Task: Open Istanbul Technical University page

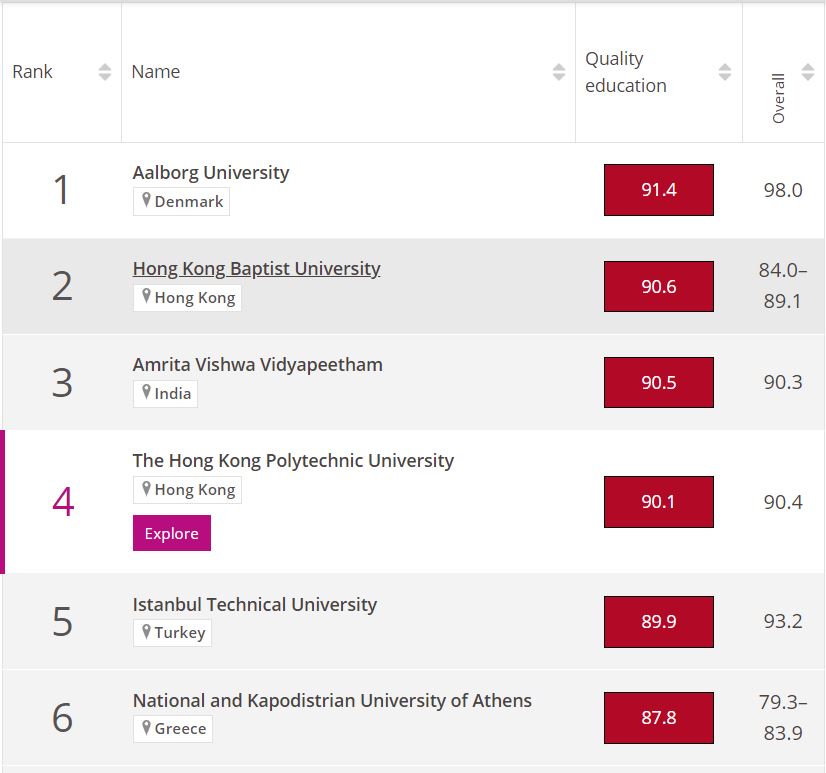Action: coord(254,604)
